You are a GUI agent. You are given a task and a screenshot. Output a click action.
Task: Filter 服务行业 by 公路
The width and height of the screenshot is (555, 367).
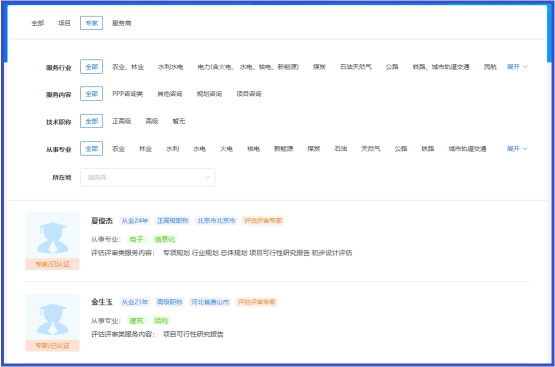pos(392,67)
